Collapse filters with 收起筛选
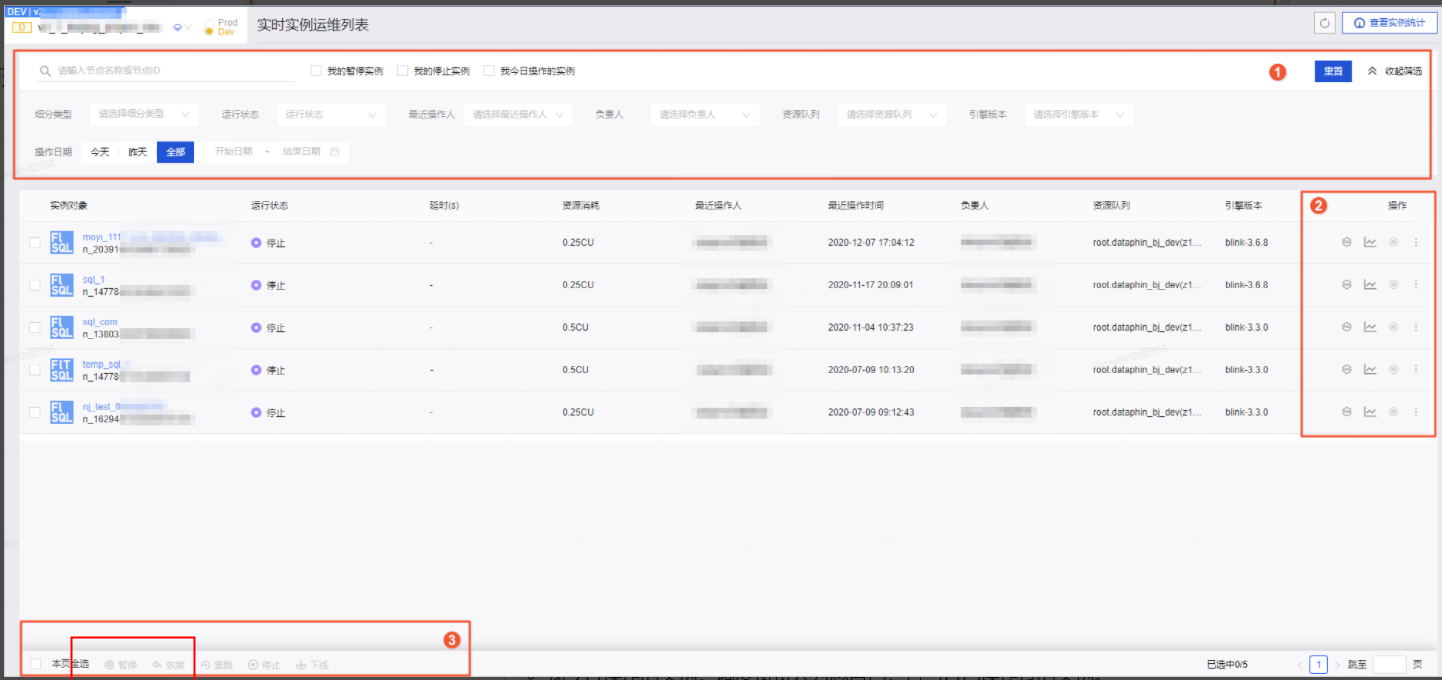This screenshot has width=1442, height=680. pos(1394,71)
